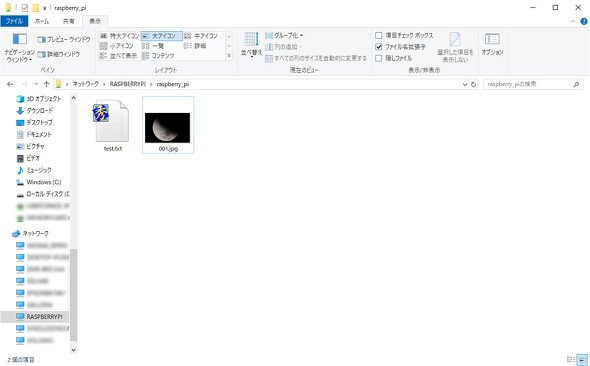The width and height of the screenshot is (590, 366).
Task: Choose 中アイコン layout
Action: tap(201, 36)
